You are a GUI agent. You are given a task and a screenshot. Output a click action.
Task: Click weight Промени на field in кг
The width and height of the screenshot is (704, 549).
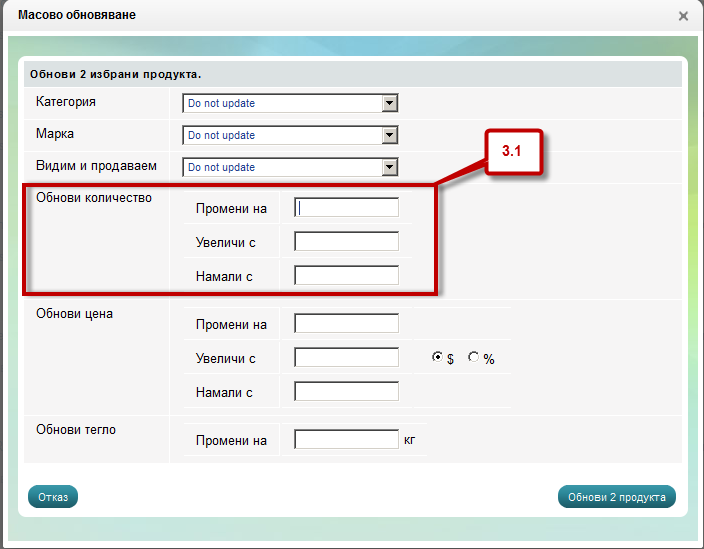346,440
